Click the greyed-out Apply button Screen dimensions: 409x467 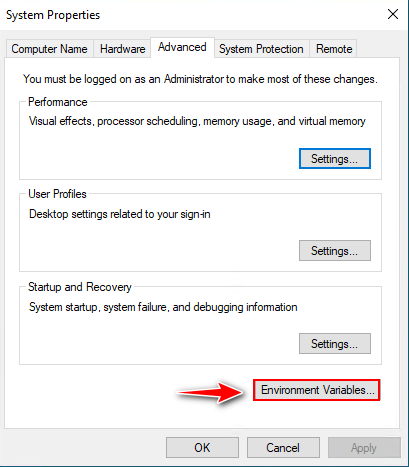[364, 448]
